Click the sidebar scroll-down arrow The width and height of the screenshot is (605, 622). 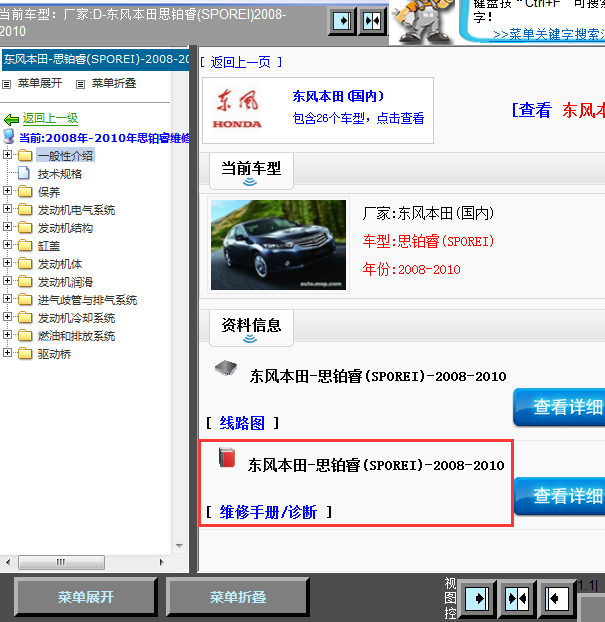point(179,546)
